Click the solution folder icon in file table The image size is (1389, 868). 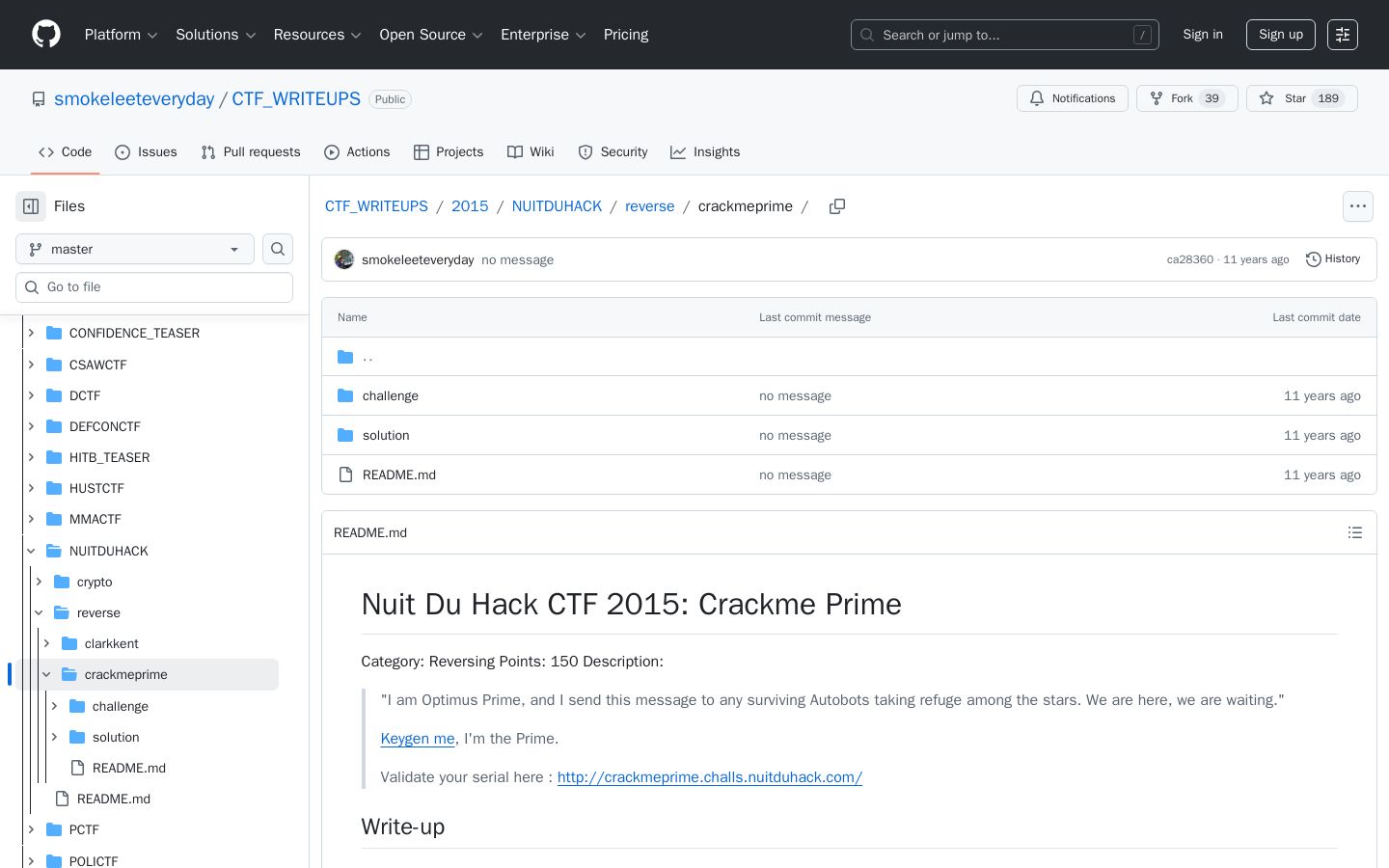pyautogui.click(x=345, y=435)
